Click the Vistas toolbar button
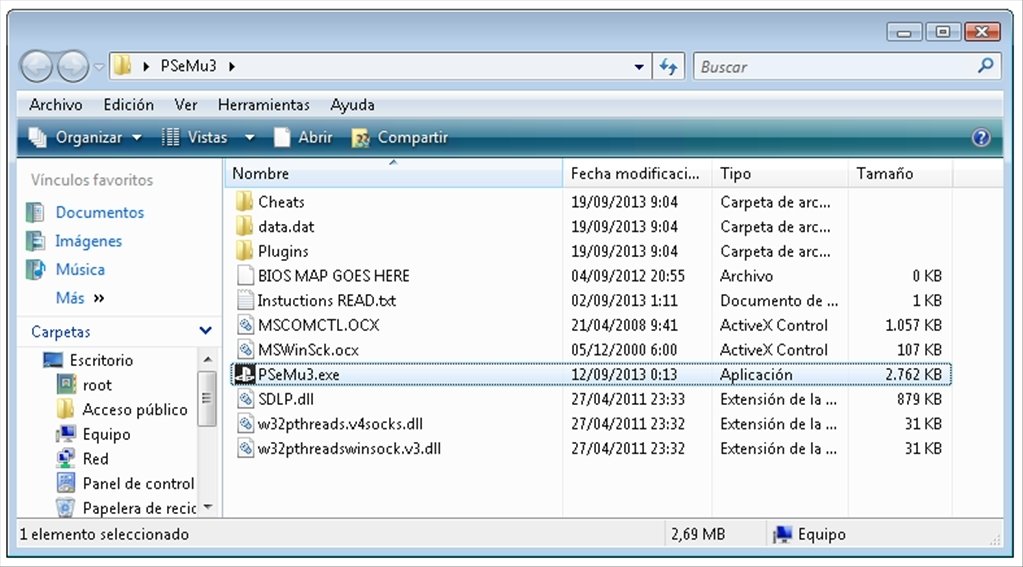1023x567 pixels. pyautogui.click(x=194, y=137)
